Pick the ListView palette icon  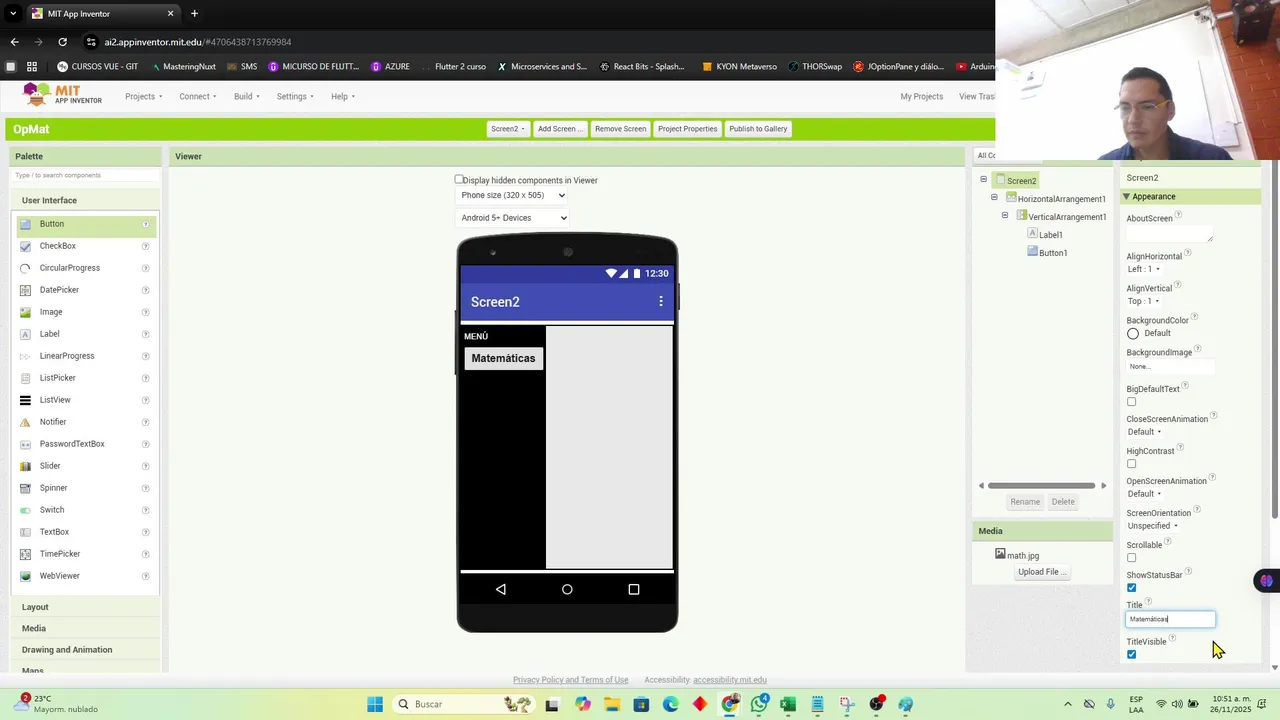pyautogui.click(x=26, y=400)
